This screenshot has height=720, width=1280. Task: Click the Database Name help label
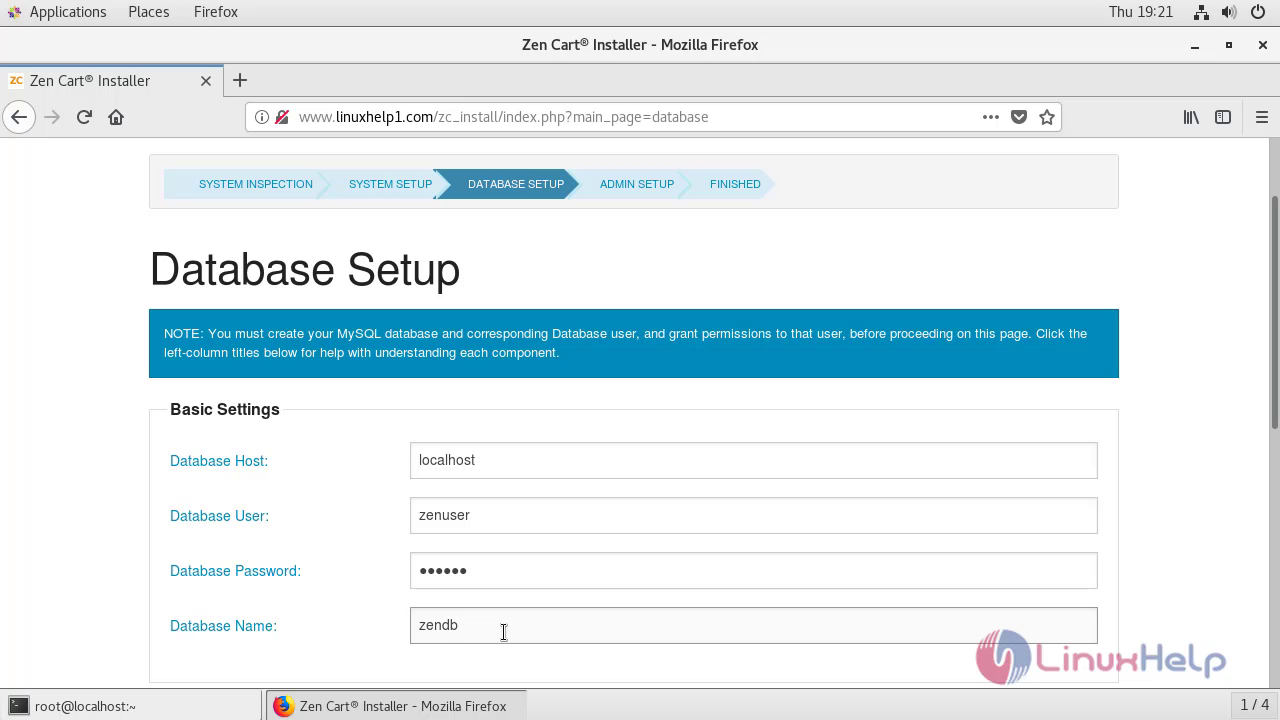click(x=223, y=626)
